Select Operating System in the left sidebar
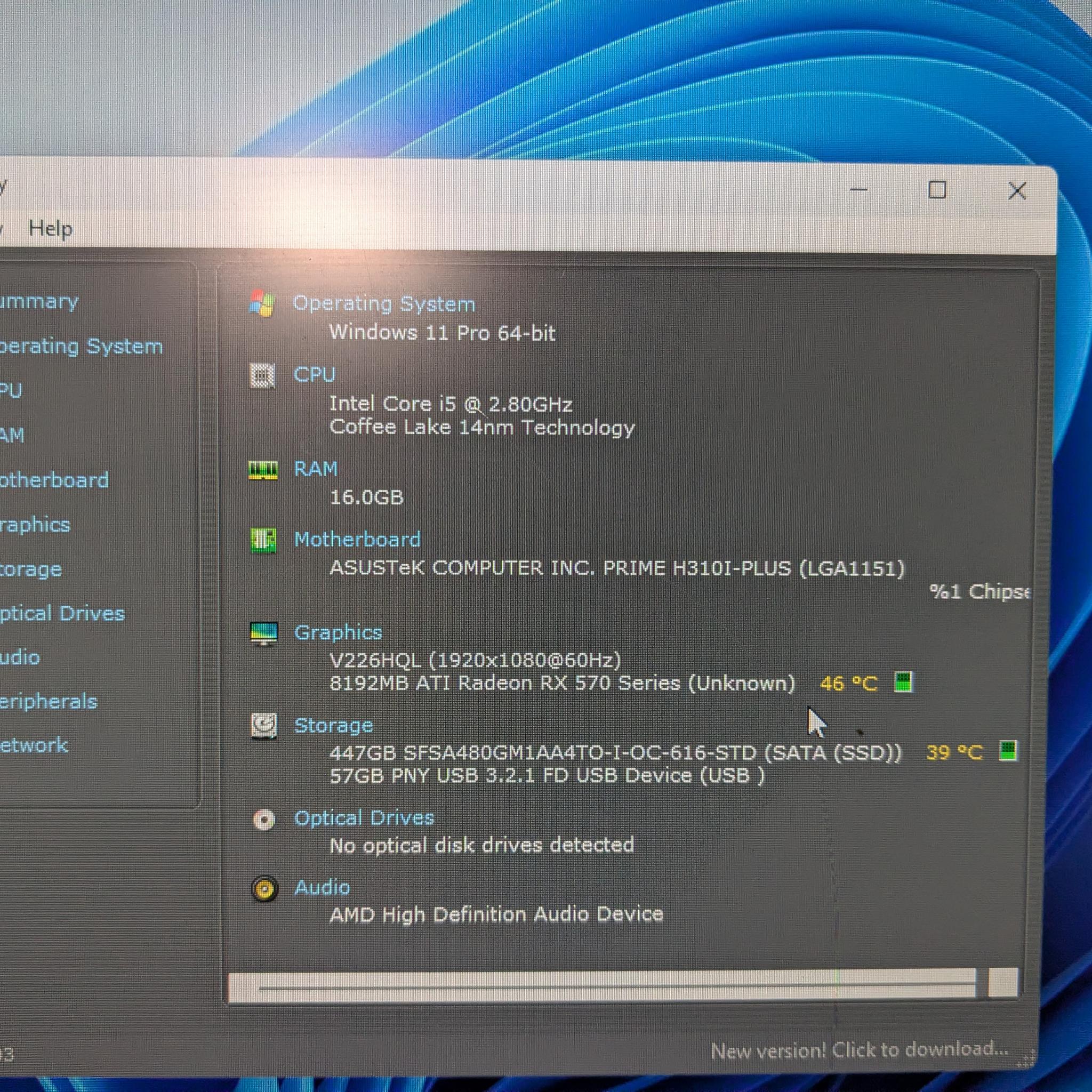Viewport: 1092px width, 1092px height. pyautogui.click(x=81, y=346)
